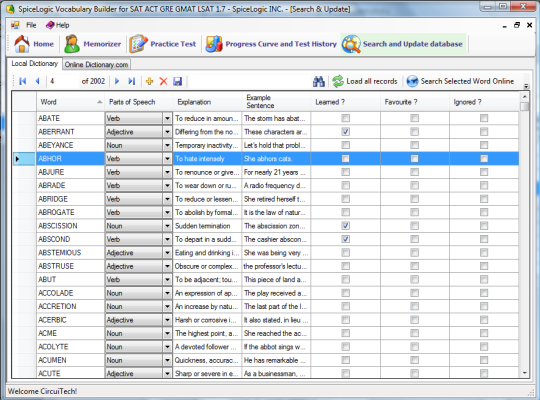Open Parts of Speech dropdown for ABSCISSION

[x=167, y=226]
